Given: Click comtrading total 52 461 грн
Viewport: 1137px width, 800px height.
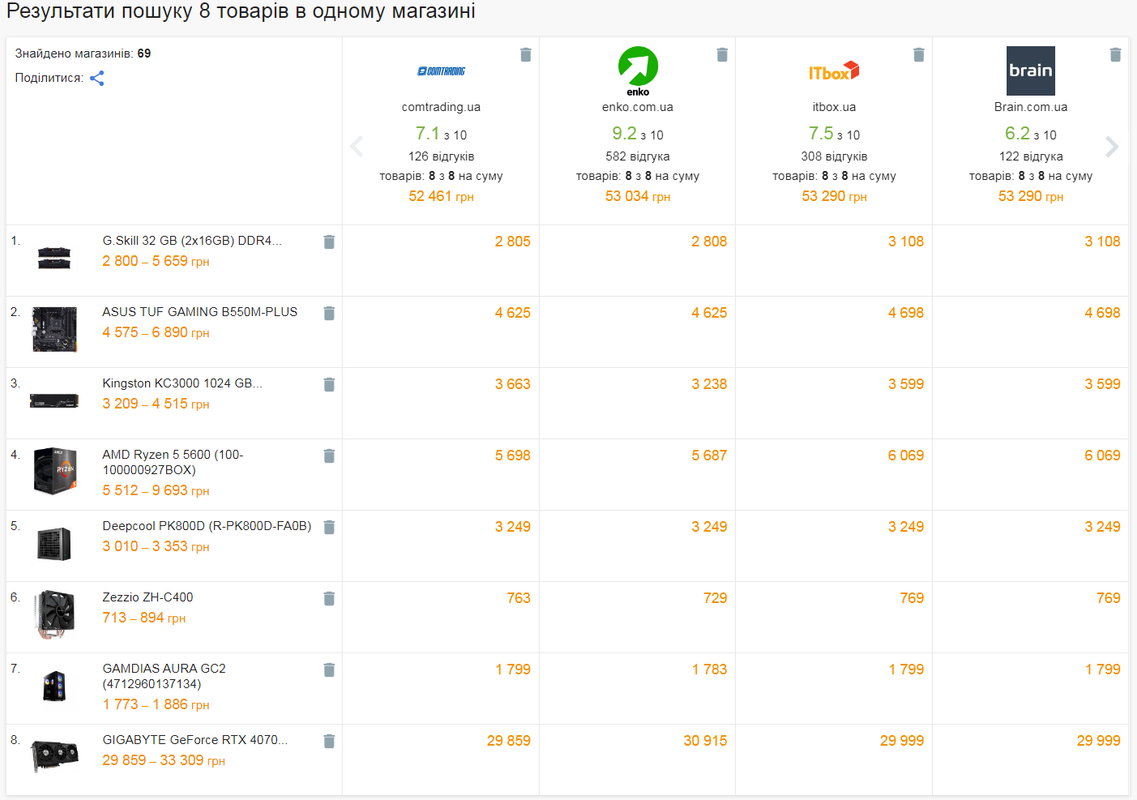Looking at the screenshot, I should click(x=441, y=197).
